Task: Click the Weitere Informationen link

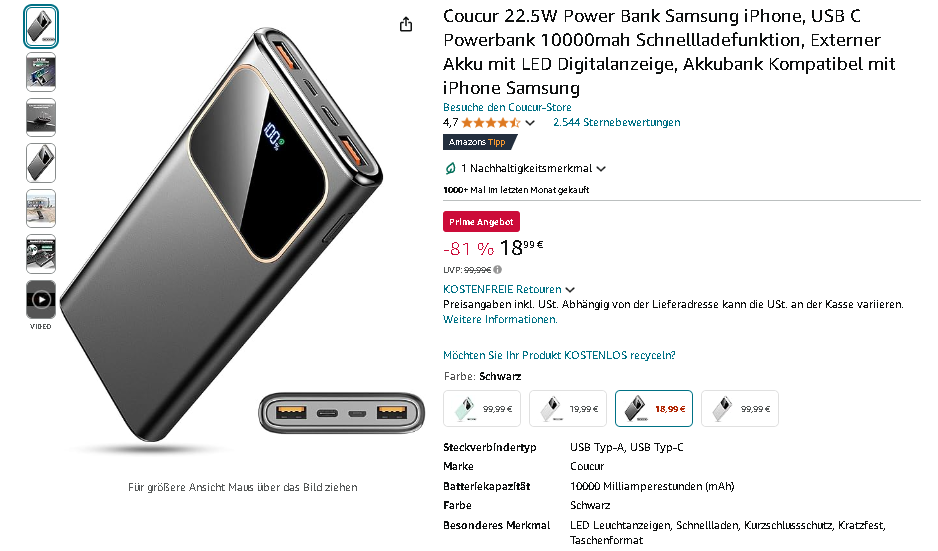Action: tap(500, 319)
